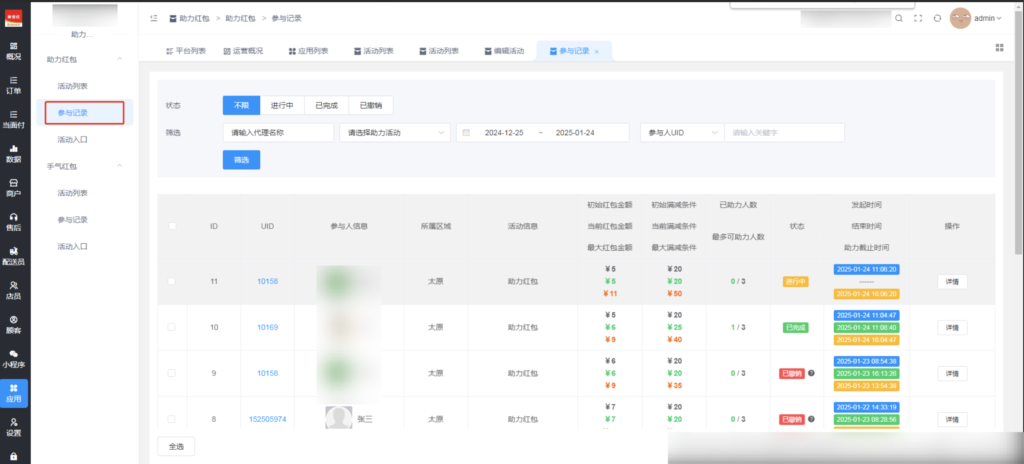Click the search magnifier icon in header

pyautogui.click(x=899, y=18)
